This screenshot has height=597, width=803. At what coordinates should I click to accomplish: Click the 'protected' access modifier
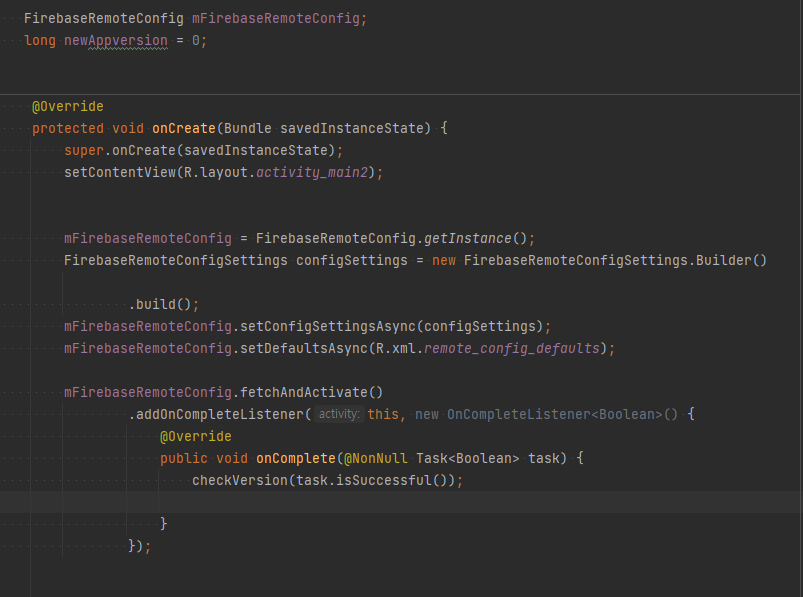coord(68,129)
